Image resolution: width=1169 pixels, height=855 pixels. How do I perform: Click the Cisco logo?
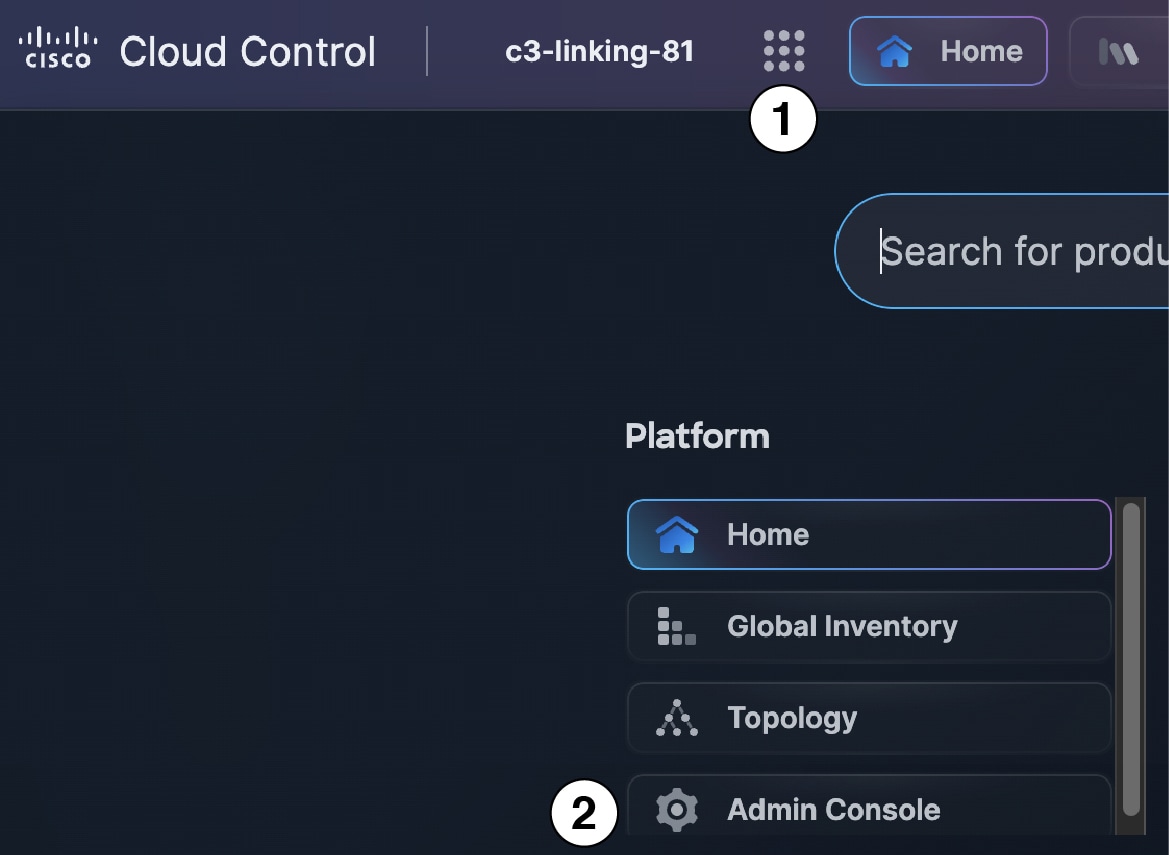(58, 48)
